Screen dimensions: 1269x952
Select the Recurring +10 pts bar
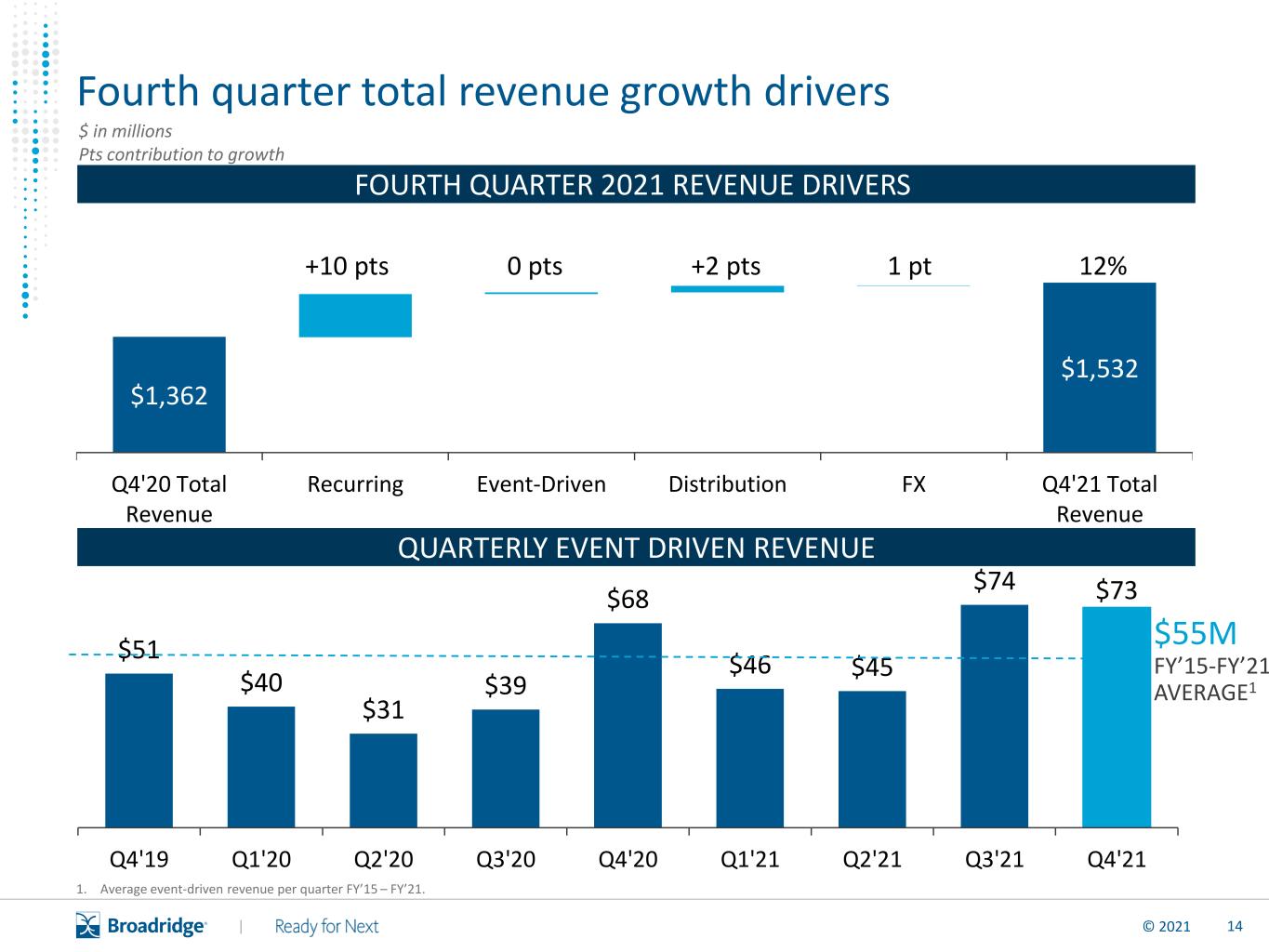coord(355,315)
